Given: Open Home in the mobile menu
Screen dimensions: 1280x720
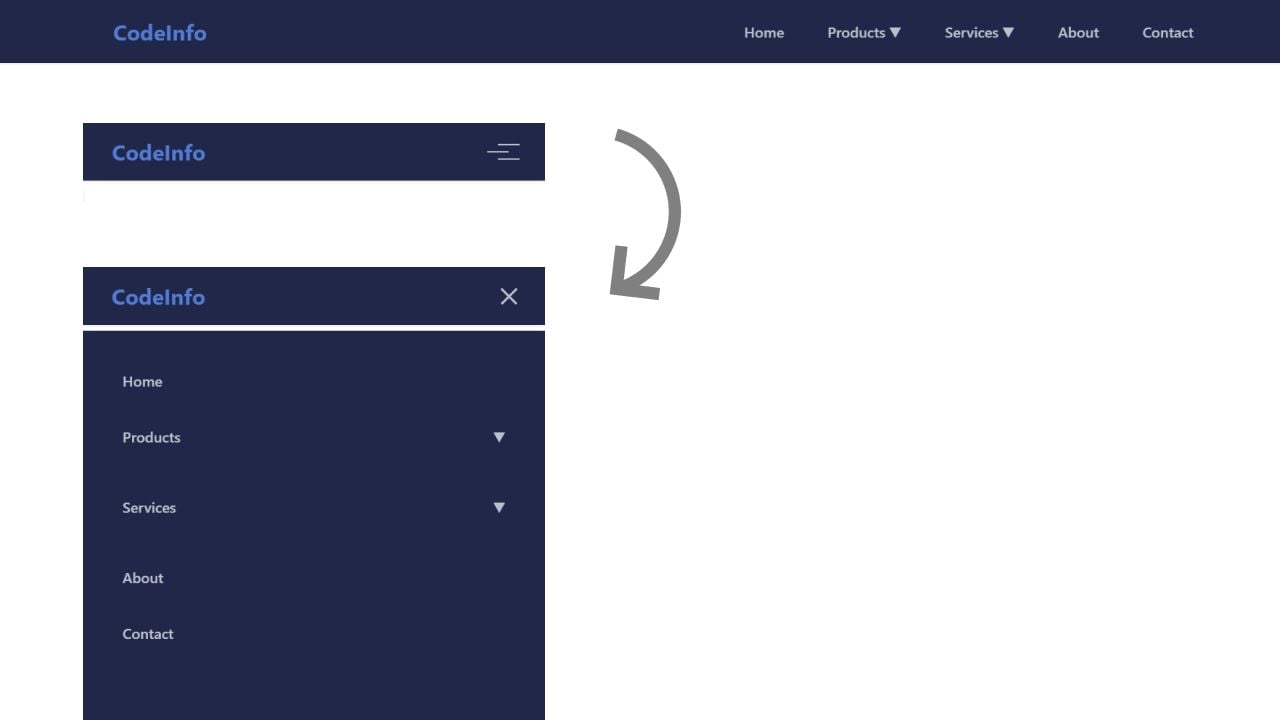Looking at the screenshot, I should pos(142,381).
